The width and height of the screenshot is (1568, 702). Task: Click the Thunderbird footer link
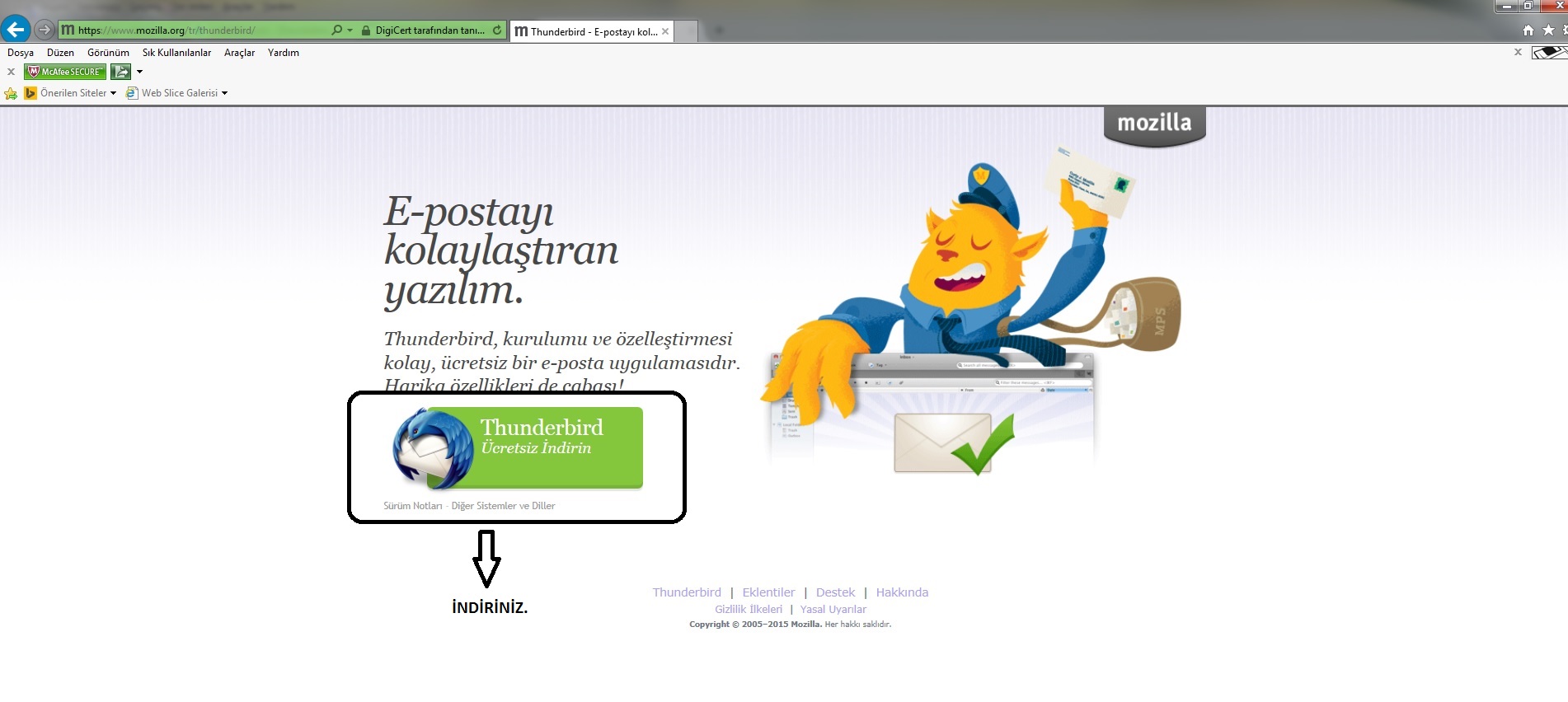tap(687, 592)
